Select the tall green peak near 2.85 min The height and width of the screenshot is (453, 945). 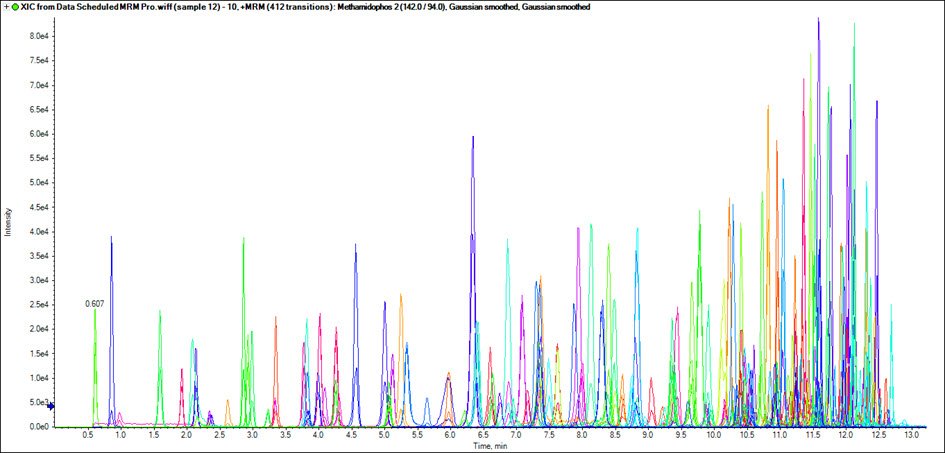tap(243, 239)
